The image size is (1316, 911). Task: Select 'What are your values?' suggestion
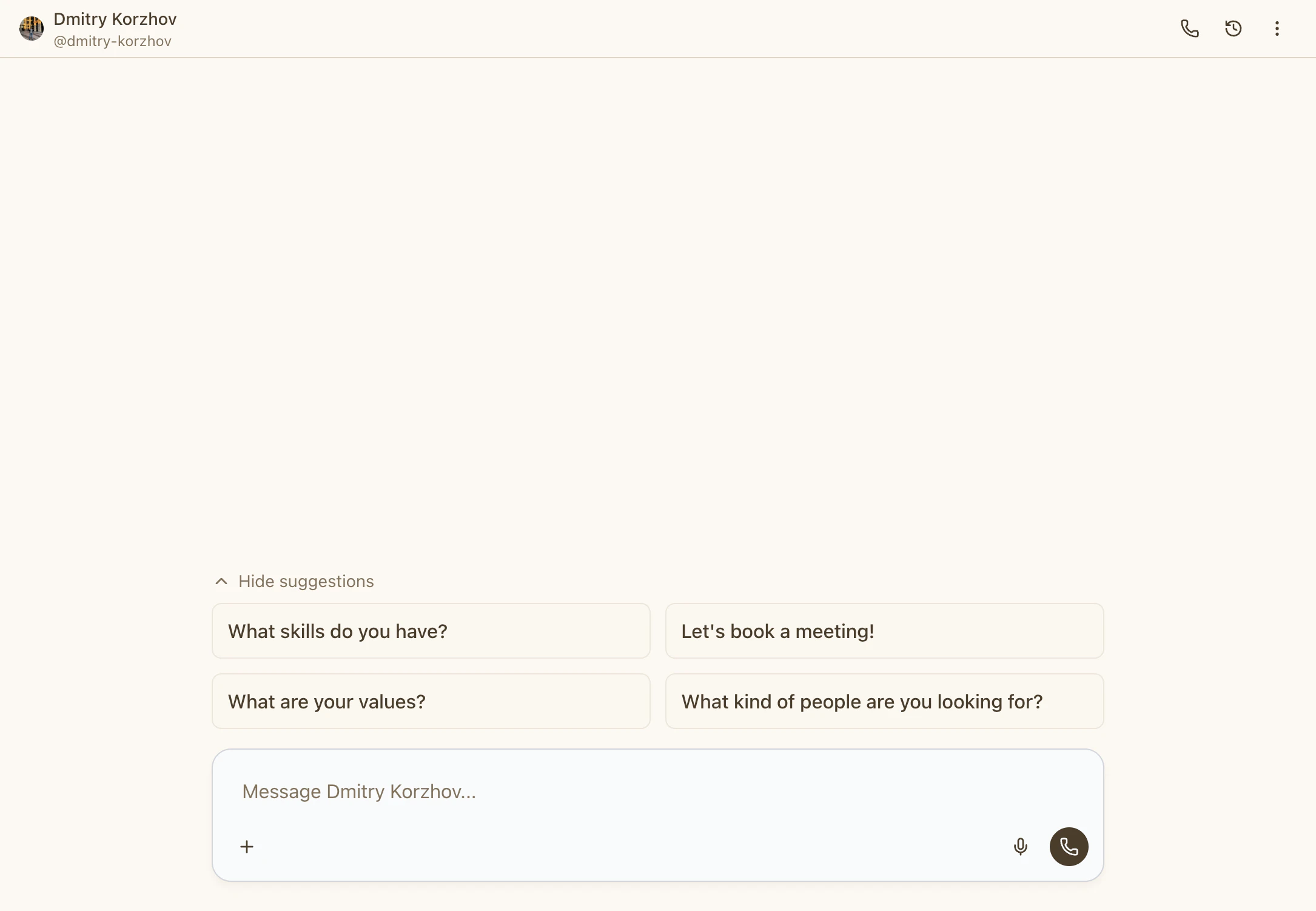click(x=431, y=701)
